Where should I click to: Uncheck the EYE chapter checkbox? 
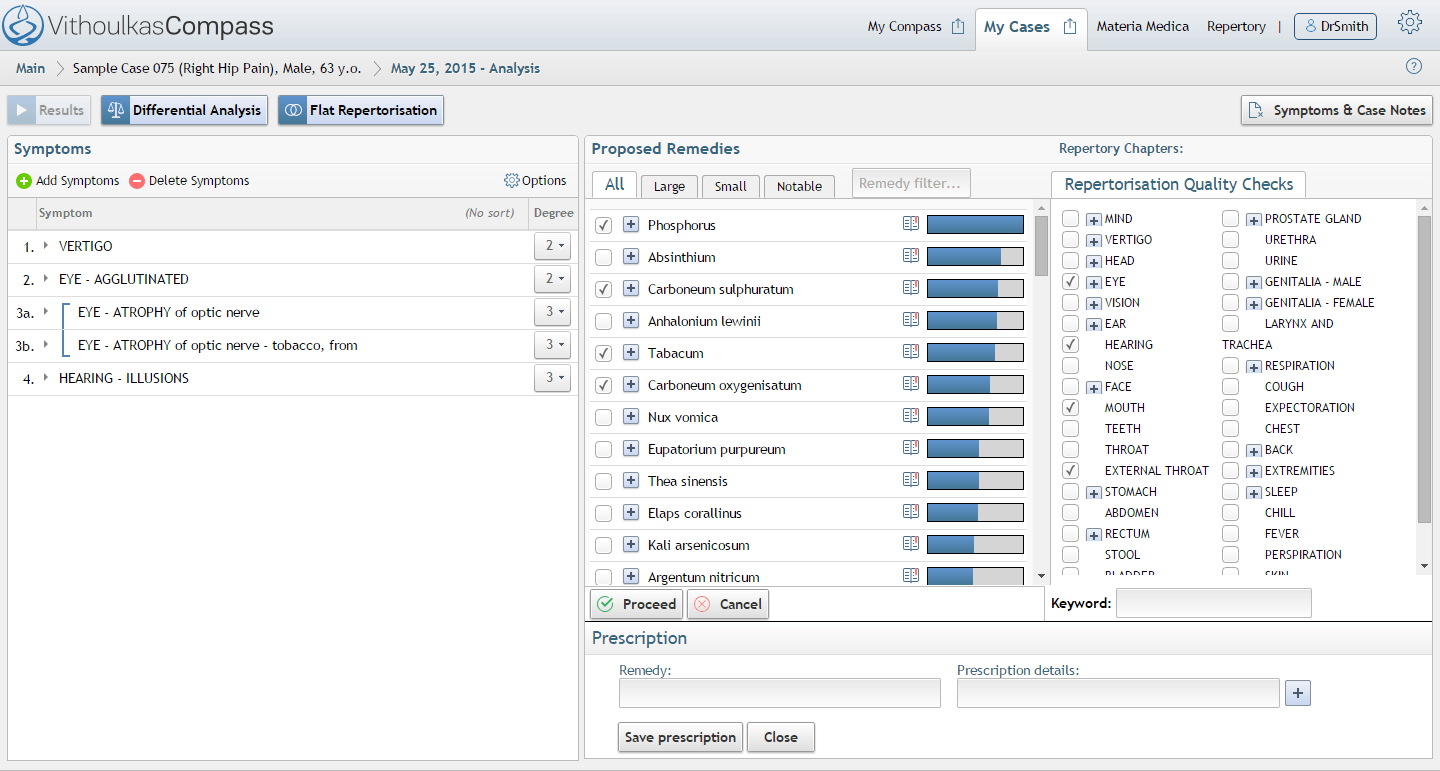pos(1070,282)
